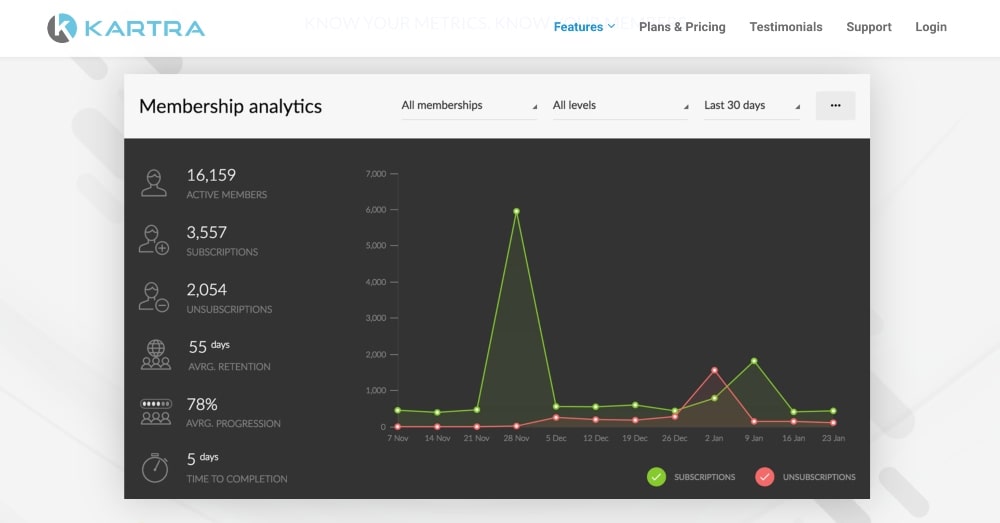Screen dimensions: 1000x523
Task: Toggle the red Unsubscriptions legend checkmark
Action: click(765, 477)
